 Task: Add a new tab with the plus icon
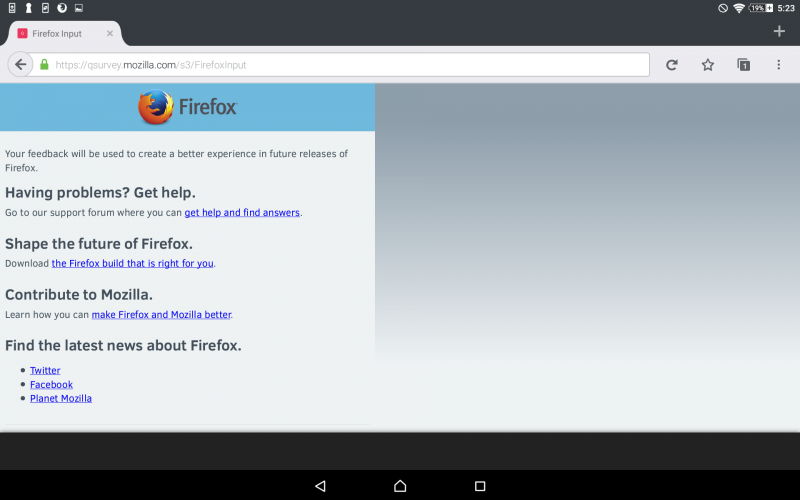click(x=779, y=31)
